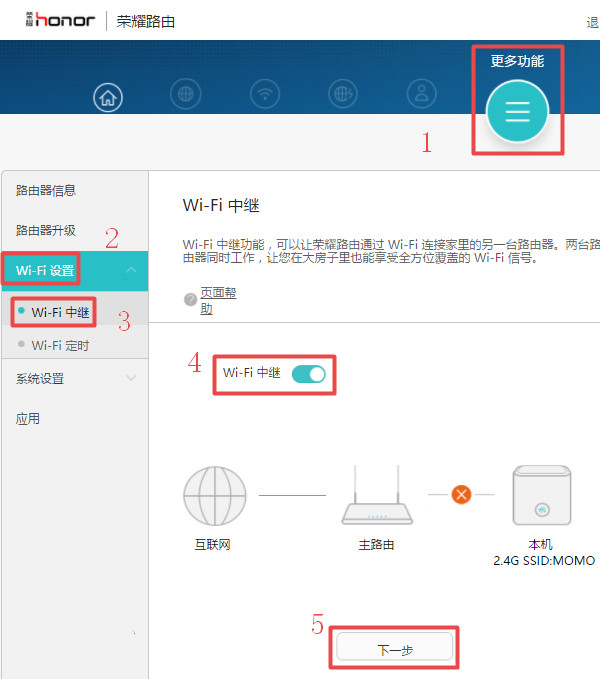Screen dimensions: 600x679
Task: Click the 2.4G SSID:MOMO text
Action: click(x=544, y=561)
